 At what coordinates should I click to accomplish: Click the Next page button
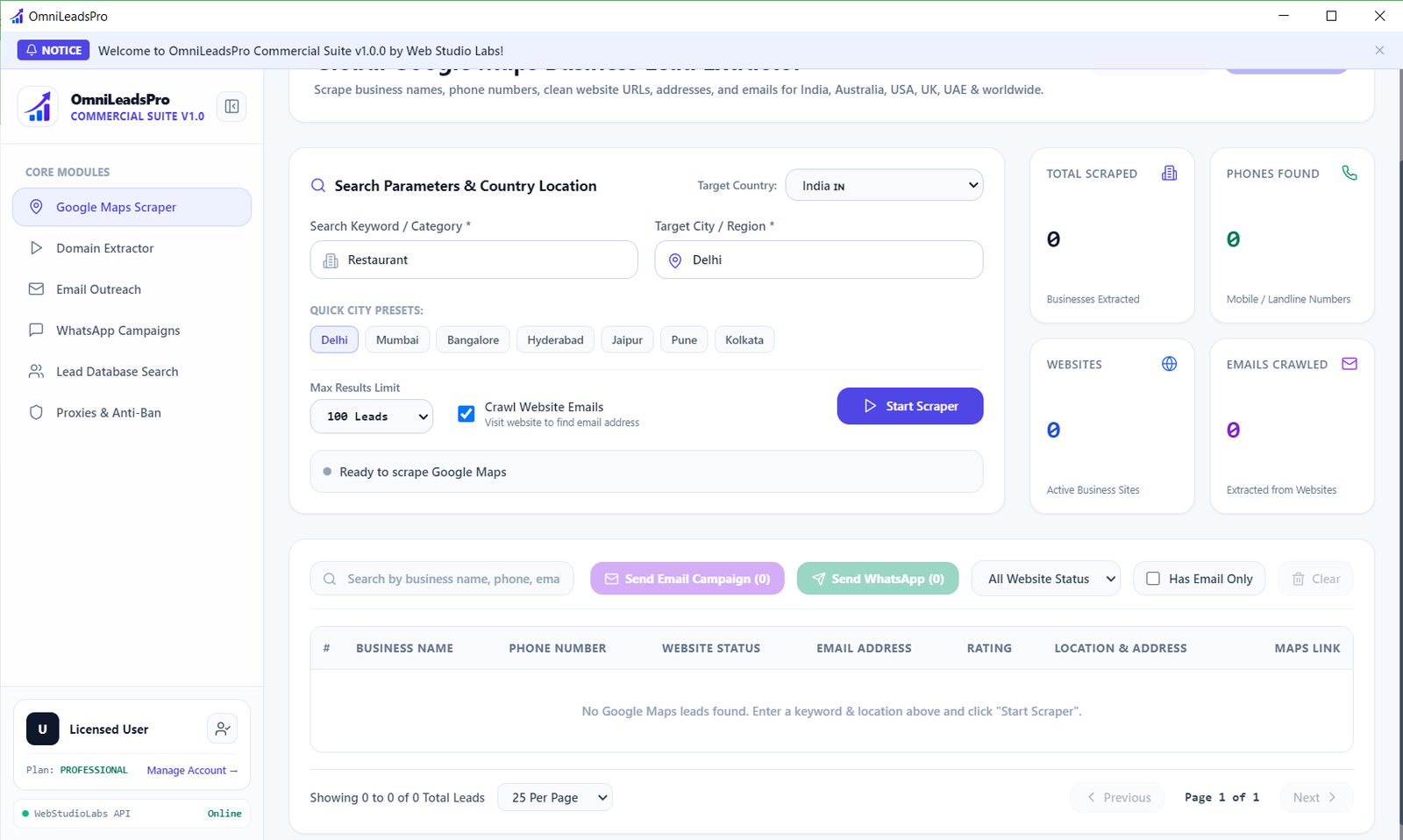[x=1316, y=797]
